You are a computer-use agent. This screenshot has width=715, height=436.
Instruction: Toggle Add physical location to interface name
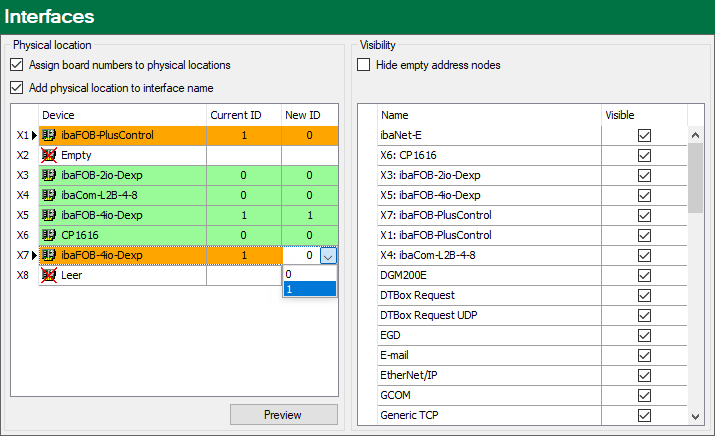coord(17,87)
